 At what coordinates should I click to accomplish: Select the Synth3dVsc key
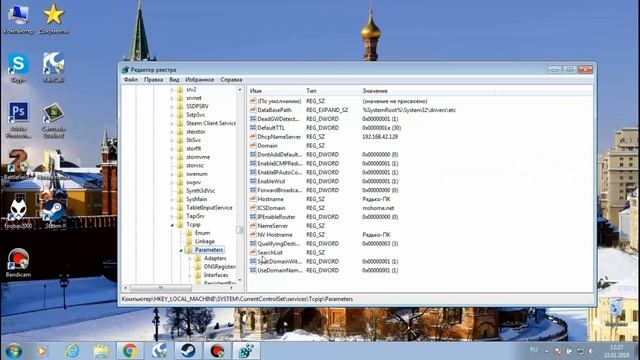[200, 191]
